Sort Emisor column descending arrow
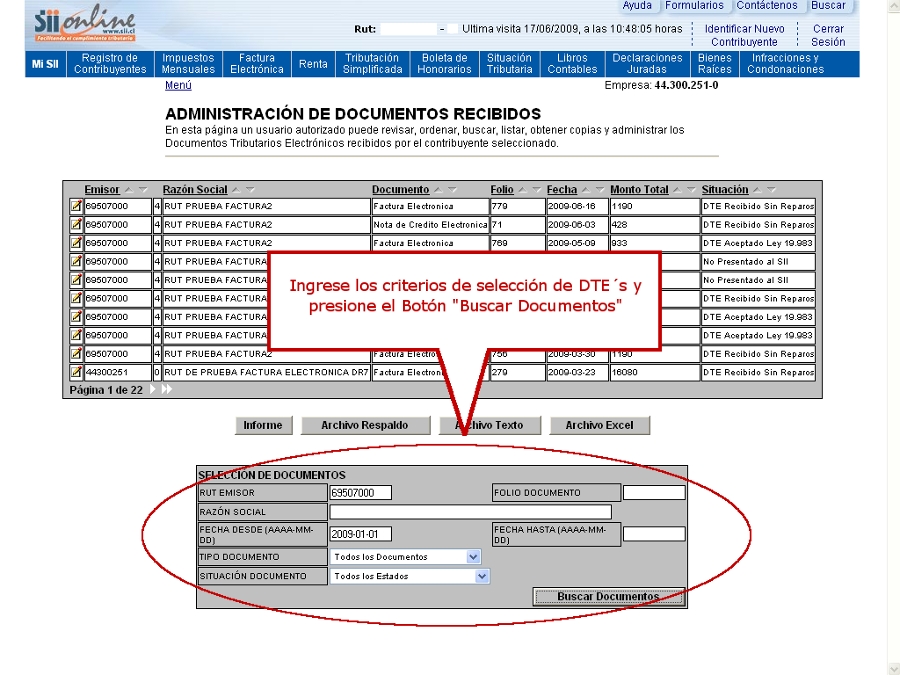 [143, 189]
